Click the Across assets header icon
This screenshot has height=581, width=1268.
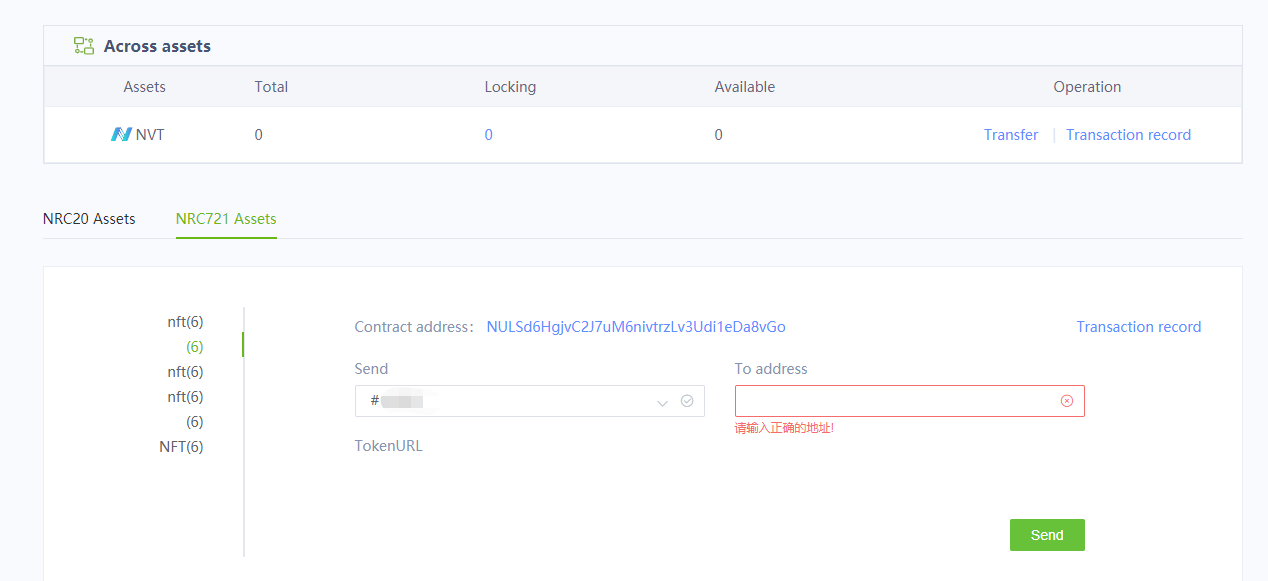click(84, 46)
